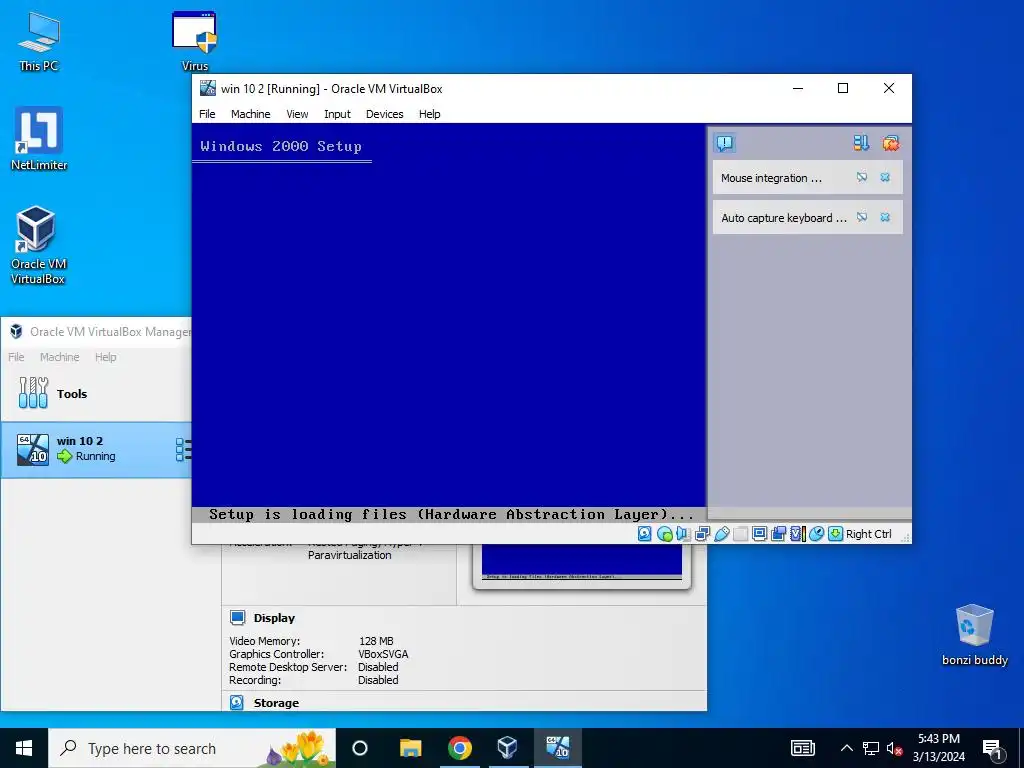This screenshot has width=1024, height=768.
Task: Show hidden system tray icons
Action: (x=846, y=748)
